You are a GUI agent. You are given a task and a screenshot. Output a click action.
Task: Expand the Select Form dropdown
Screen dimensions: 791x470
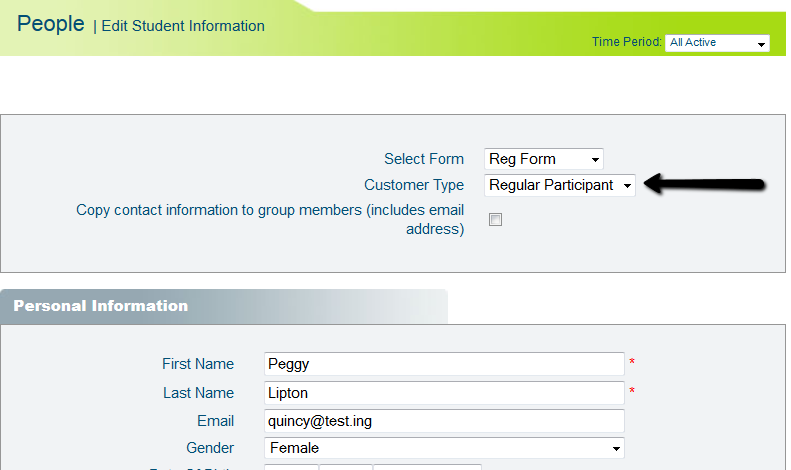[x=543, y=159]
